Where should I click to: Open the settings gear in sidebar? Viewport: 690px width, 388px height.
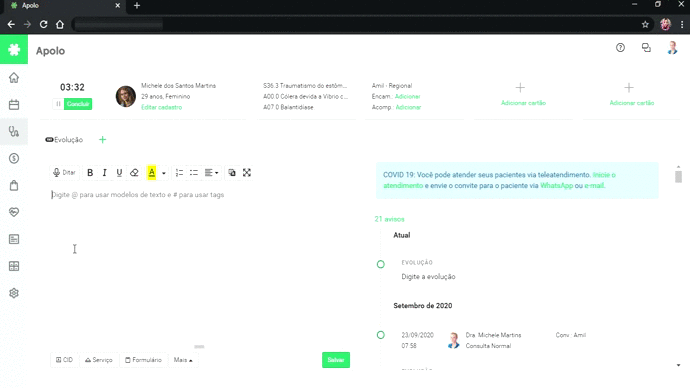pyautogui.click(x=14, y=293)
